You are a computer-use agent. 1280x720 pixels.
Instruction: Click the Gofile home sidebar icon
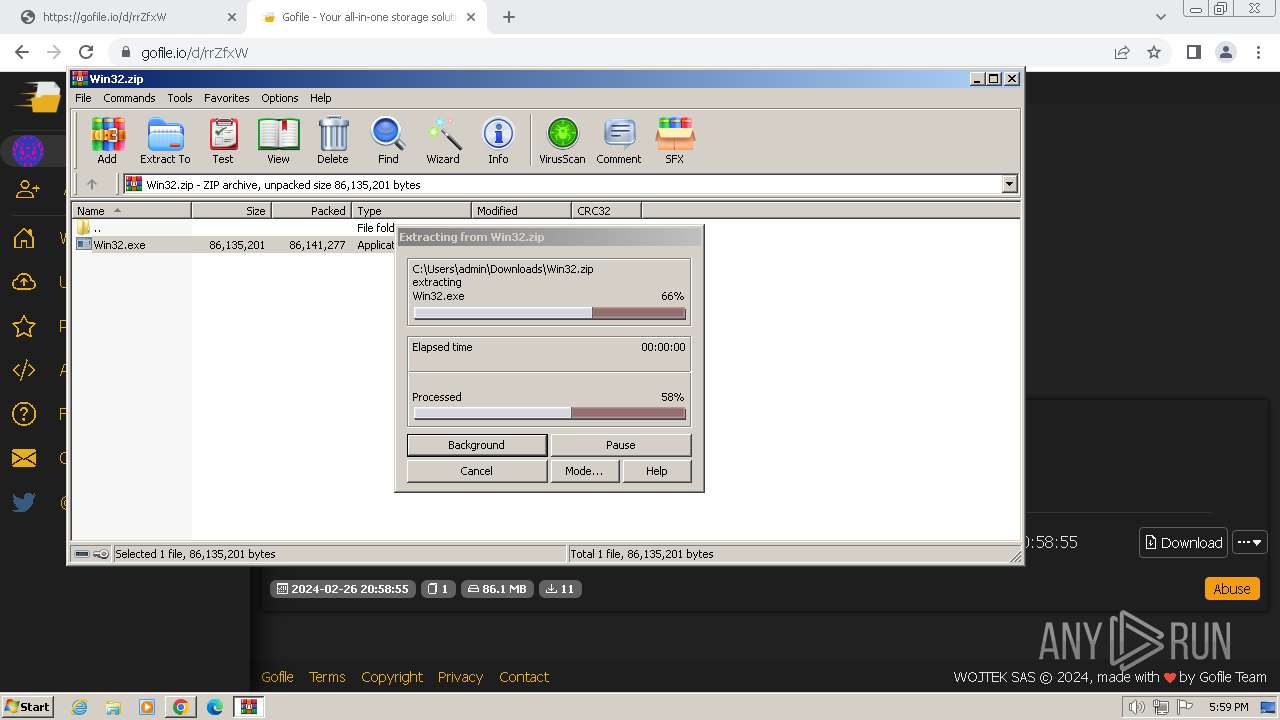tap(24, 238)
